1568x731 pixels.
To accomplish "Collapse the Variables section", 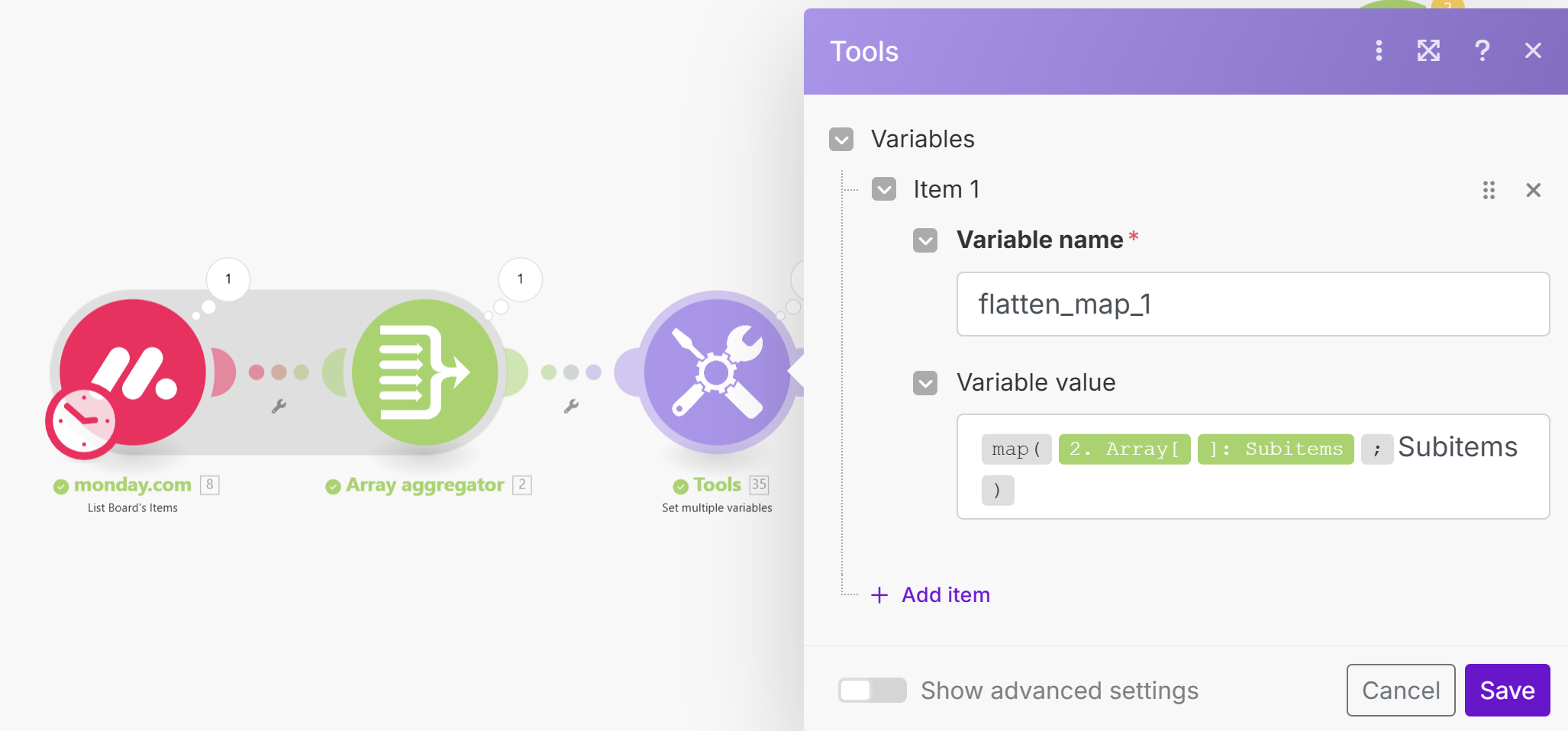I will pyautogui.click(x=841, y=140).
